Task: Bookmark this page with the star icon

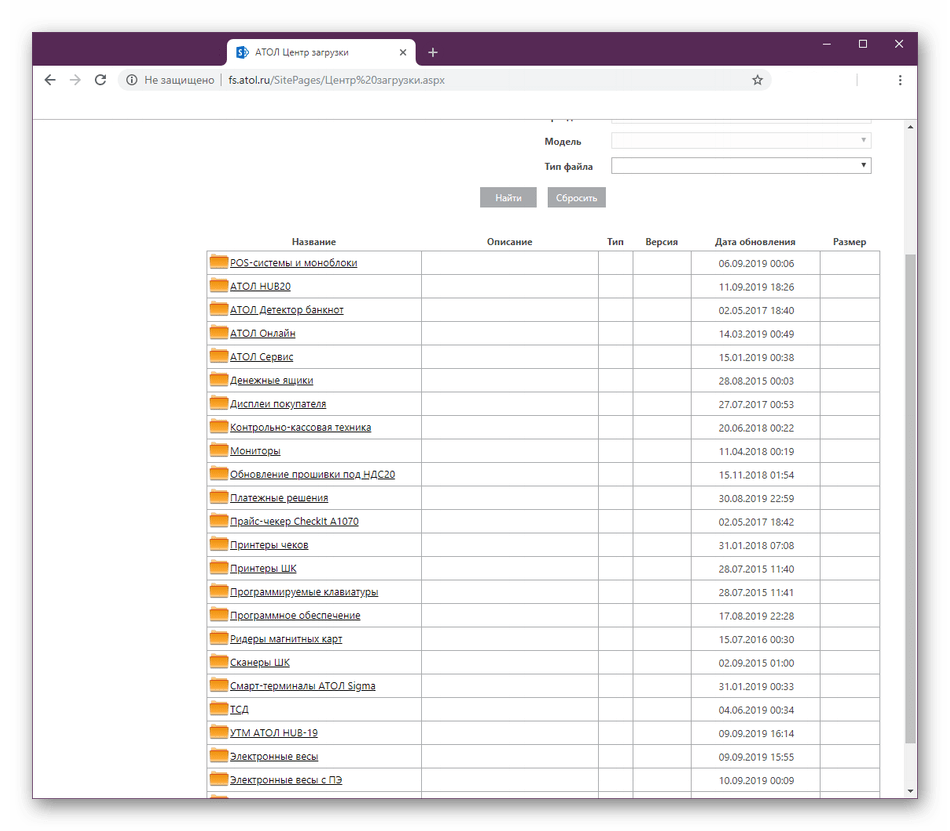Action: (x=757, y=80)
